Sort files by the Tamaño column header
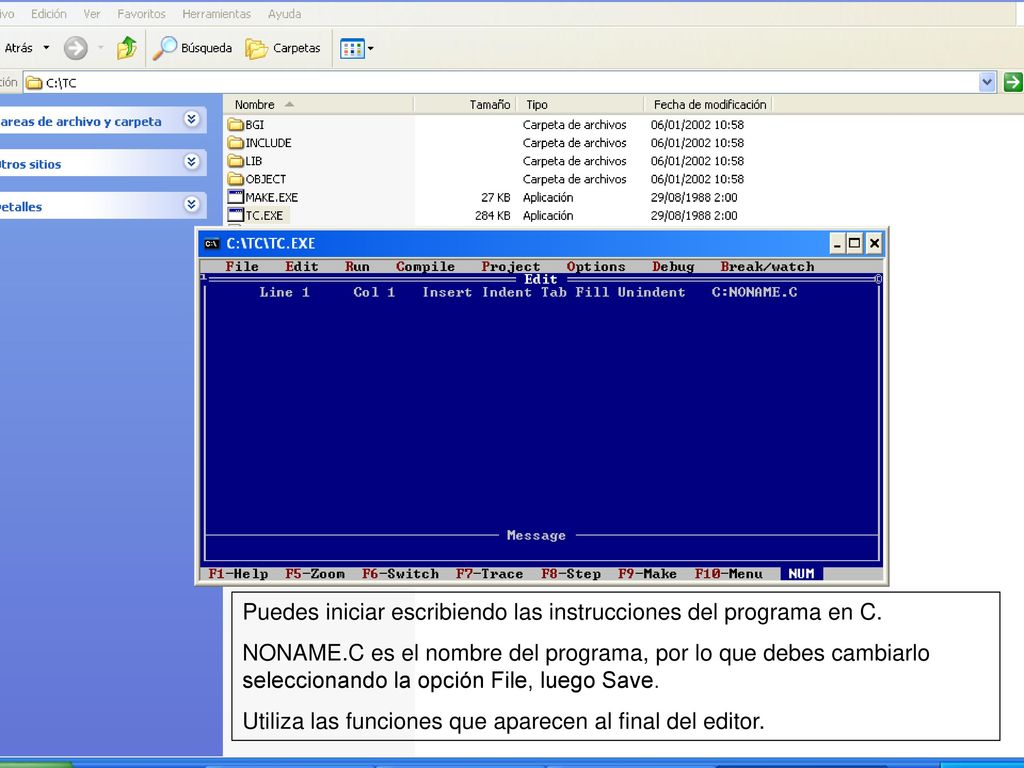 (x=465, y=104)
